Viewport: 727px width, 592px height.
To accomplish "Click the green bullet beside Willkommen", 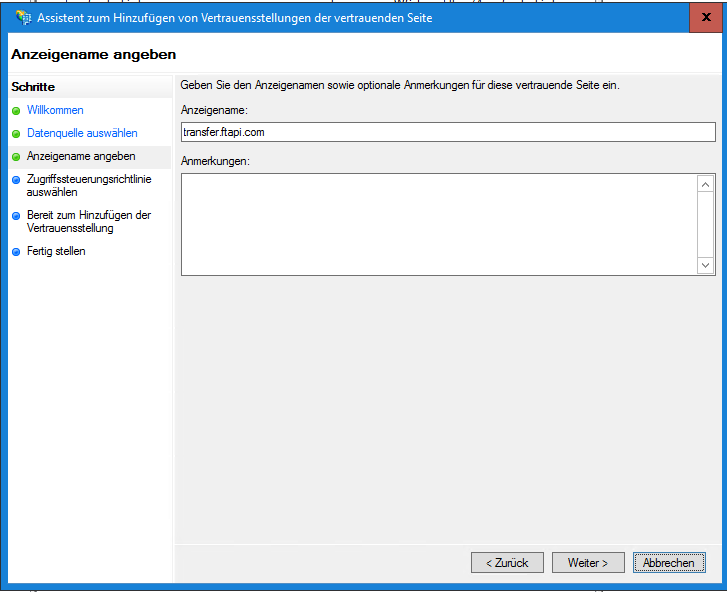I will coord(16,111).
